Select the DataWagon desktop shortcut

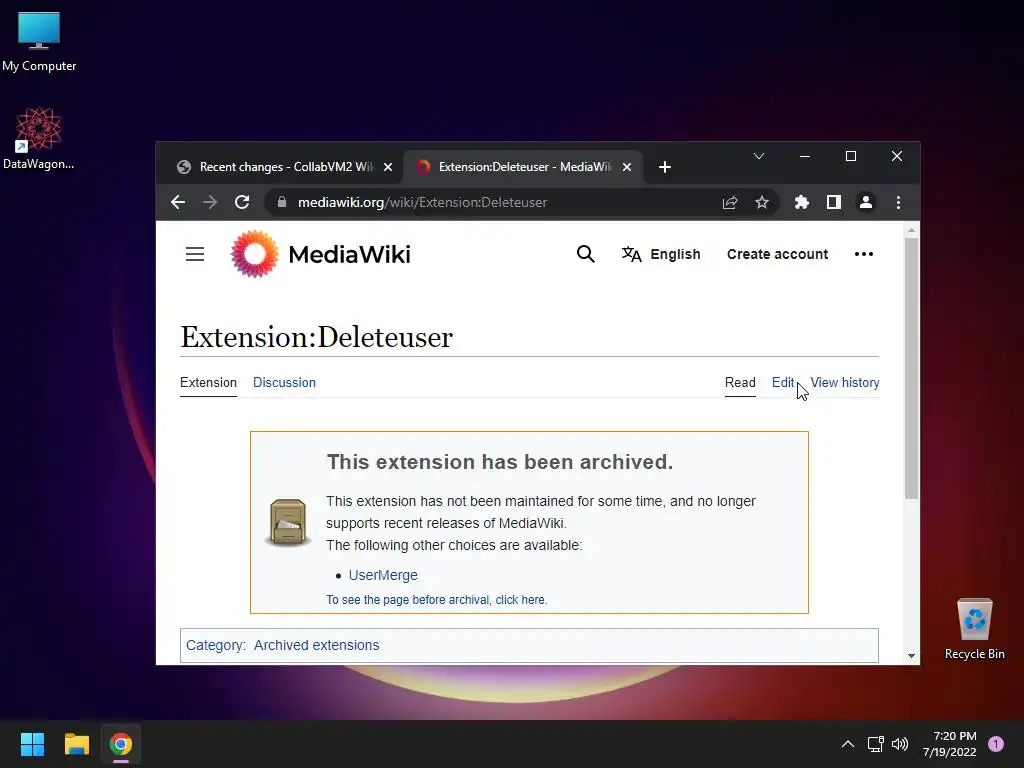[39, 139]
